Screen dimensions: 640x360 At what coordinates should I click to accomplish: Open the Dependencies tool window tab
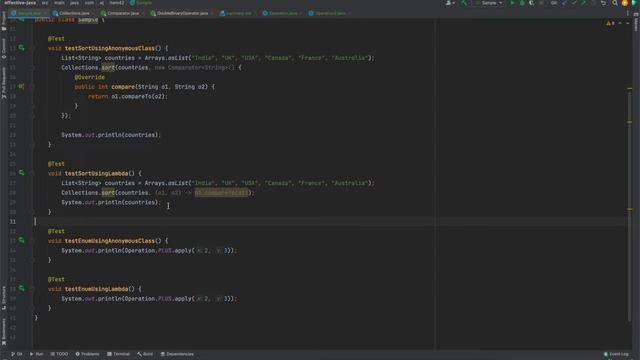[x=177, y=354]
